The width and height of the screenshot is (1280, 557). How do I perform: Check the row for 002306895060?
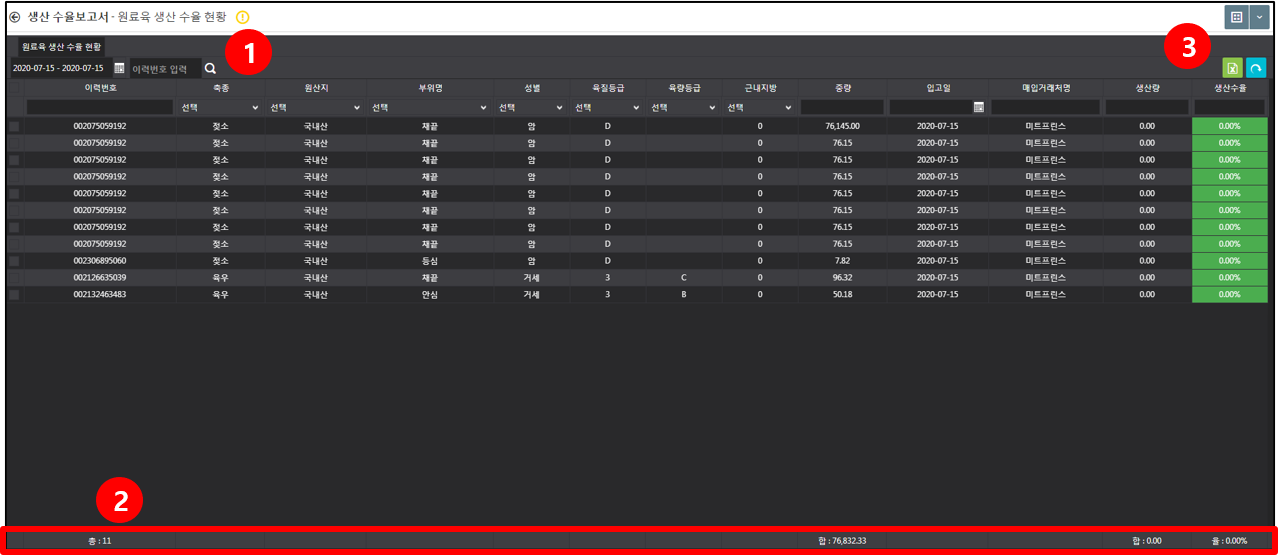click(14, 260)
